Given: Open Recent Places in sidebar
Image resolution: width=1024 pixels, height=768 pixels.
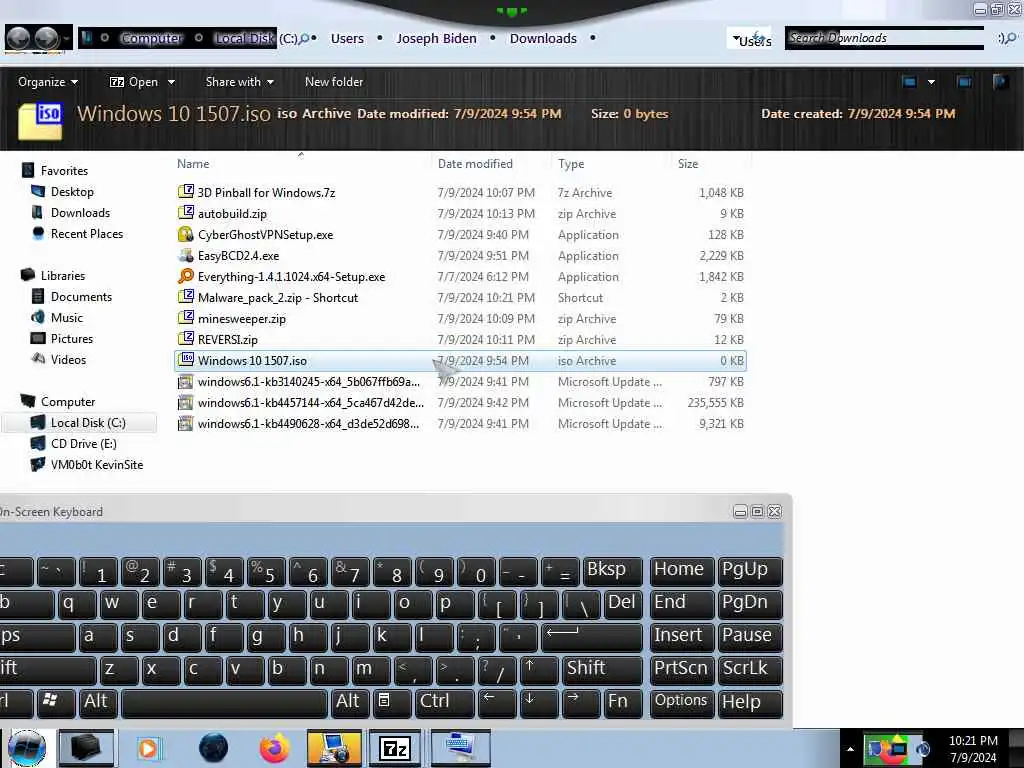Looking at the screenshot, I should click(86, 233).
